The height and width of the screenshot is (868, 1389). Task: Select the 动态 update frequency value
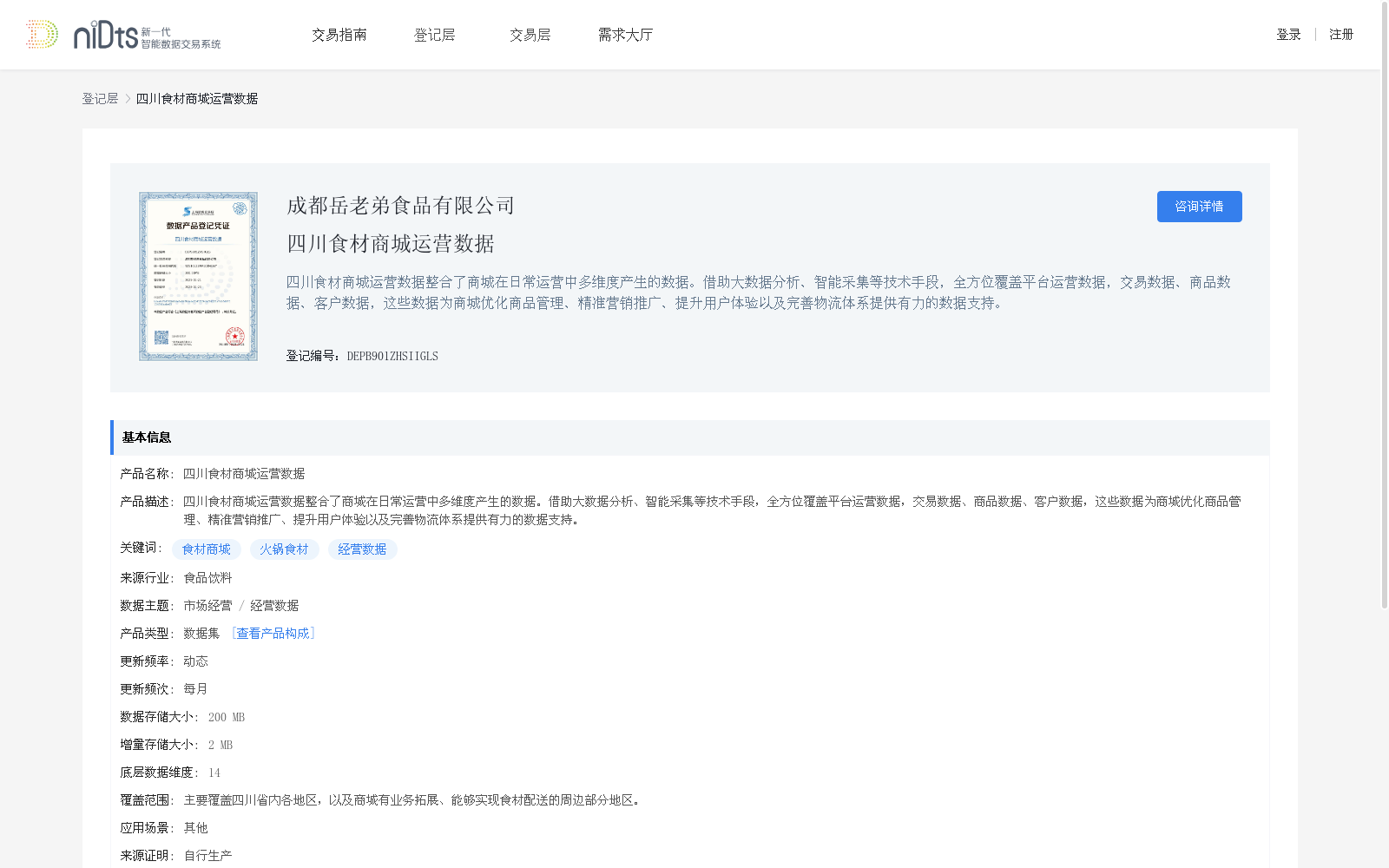[x=195, y=661]
